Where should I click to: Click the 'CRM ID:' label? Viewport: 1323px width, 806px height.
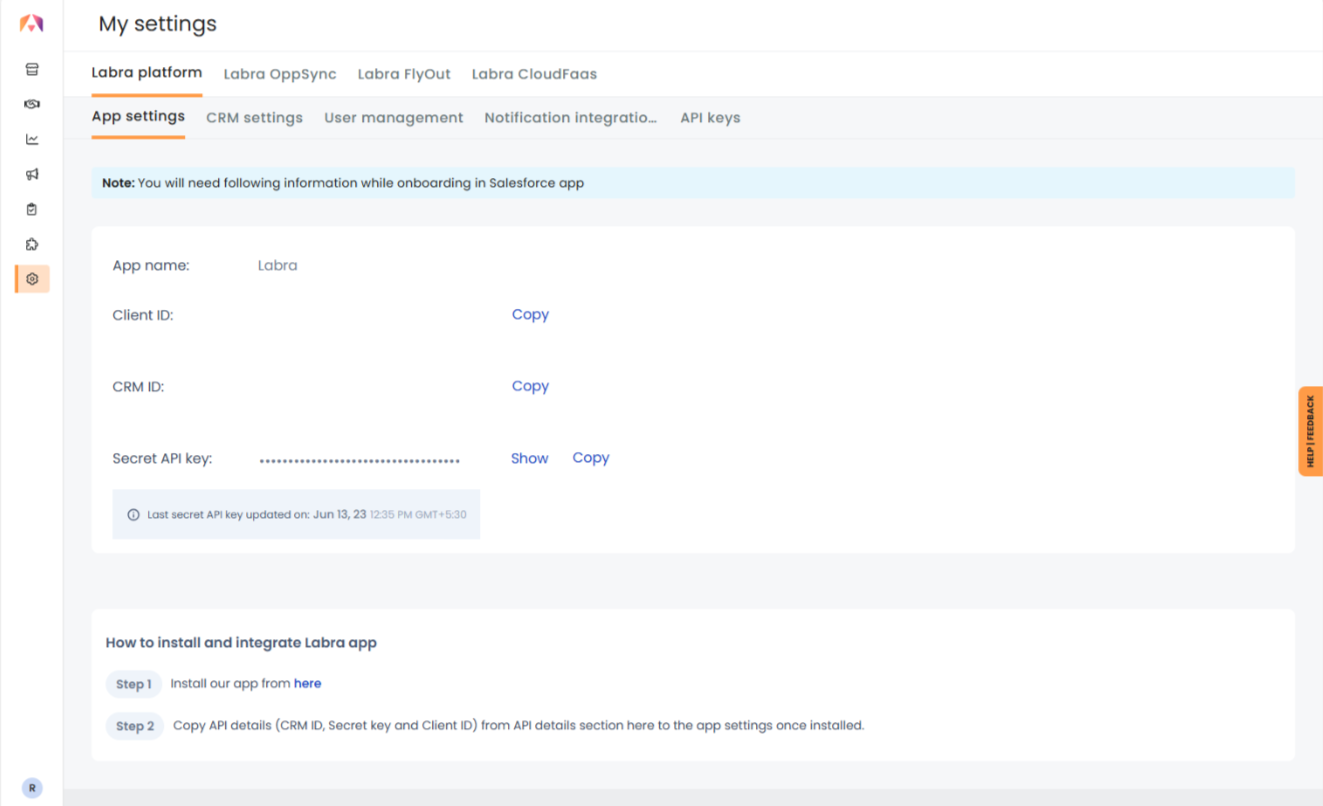[x=138, y=386]
